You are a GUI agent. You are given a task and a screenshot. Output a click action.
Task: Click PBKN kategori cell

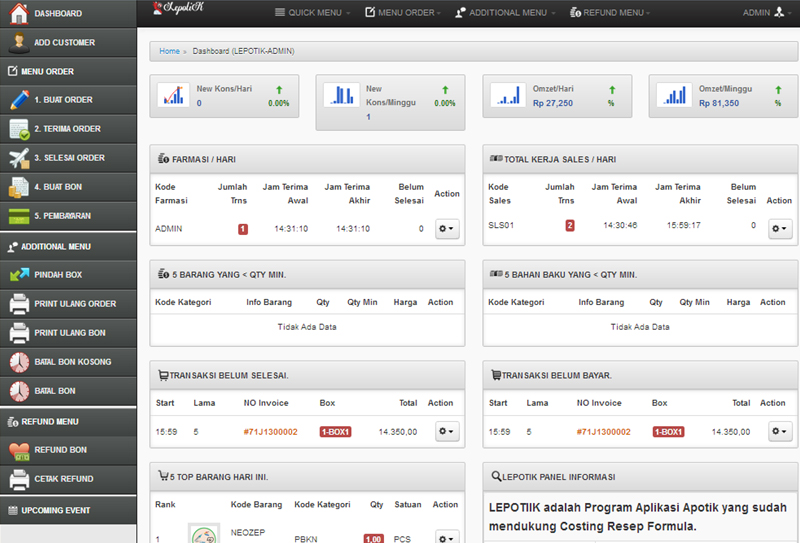pyautogui.click(x=306, y=539)
